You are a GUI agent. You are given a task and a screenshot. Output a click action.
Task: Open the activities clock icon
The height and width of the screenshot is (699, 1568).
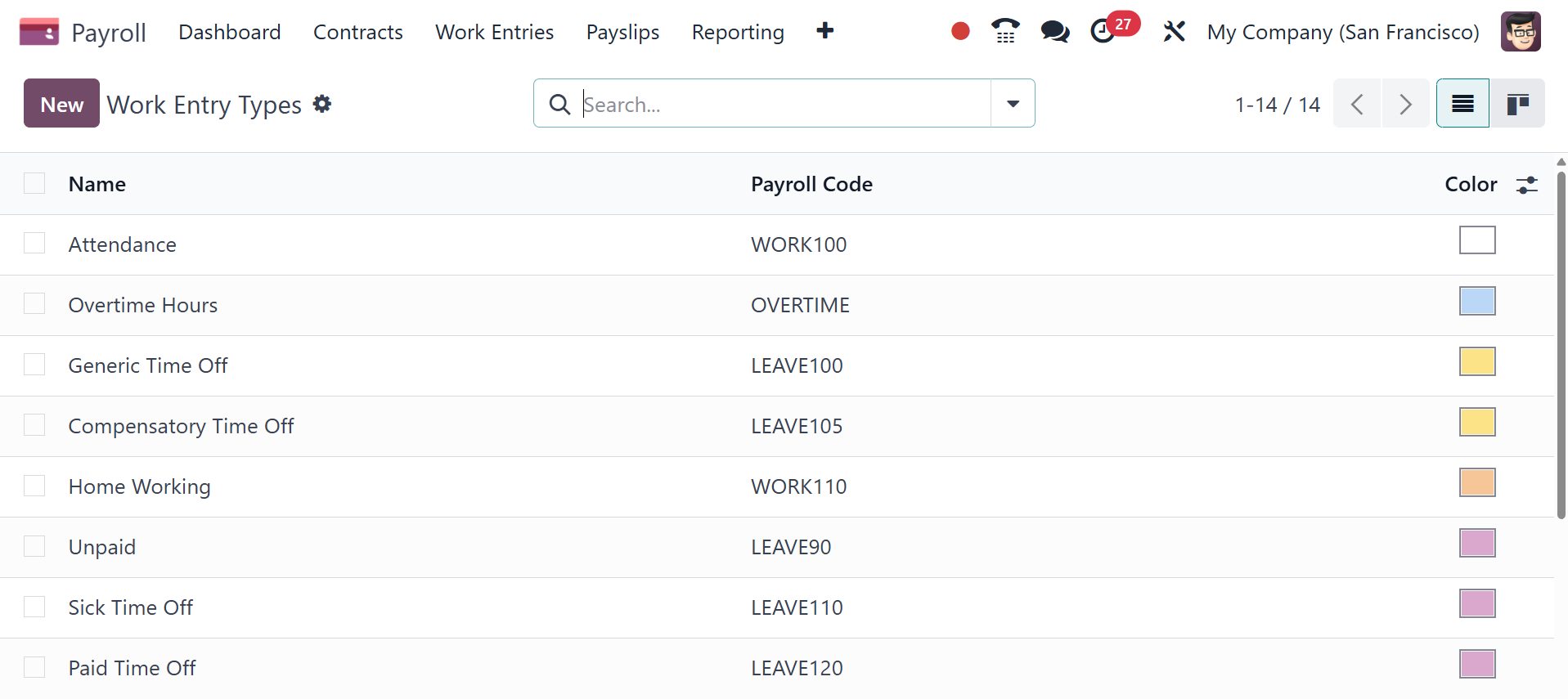(x=1103, y=32)
